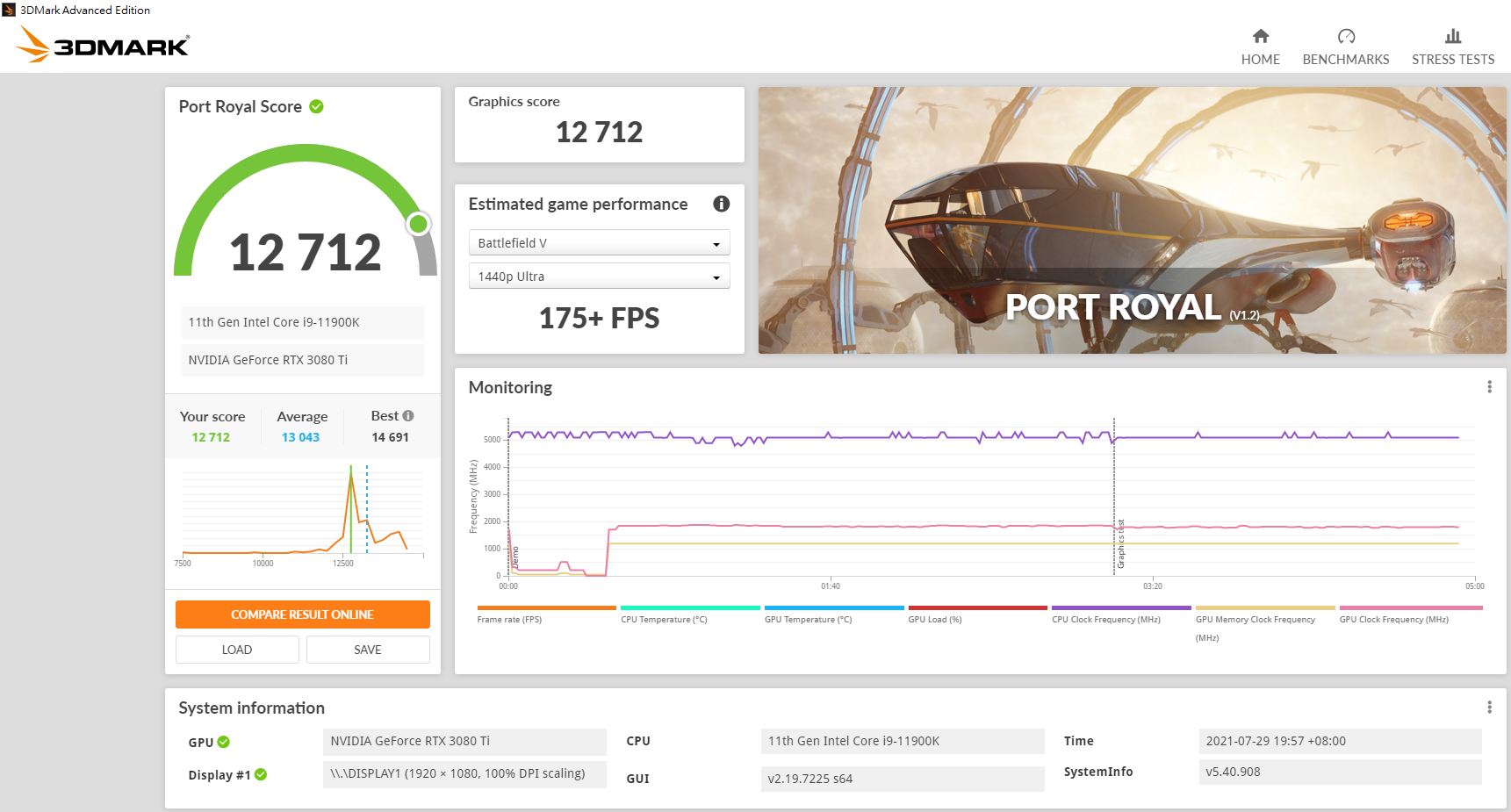Click the Graphics test marker on chart

(1121, 544)
